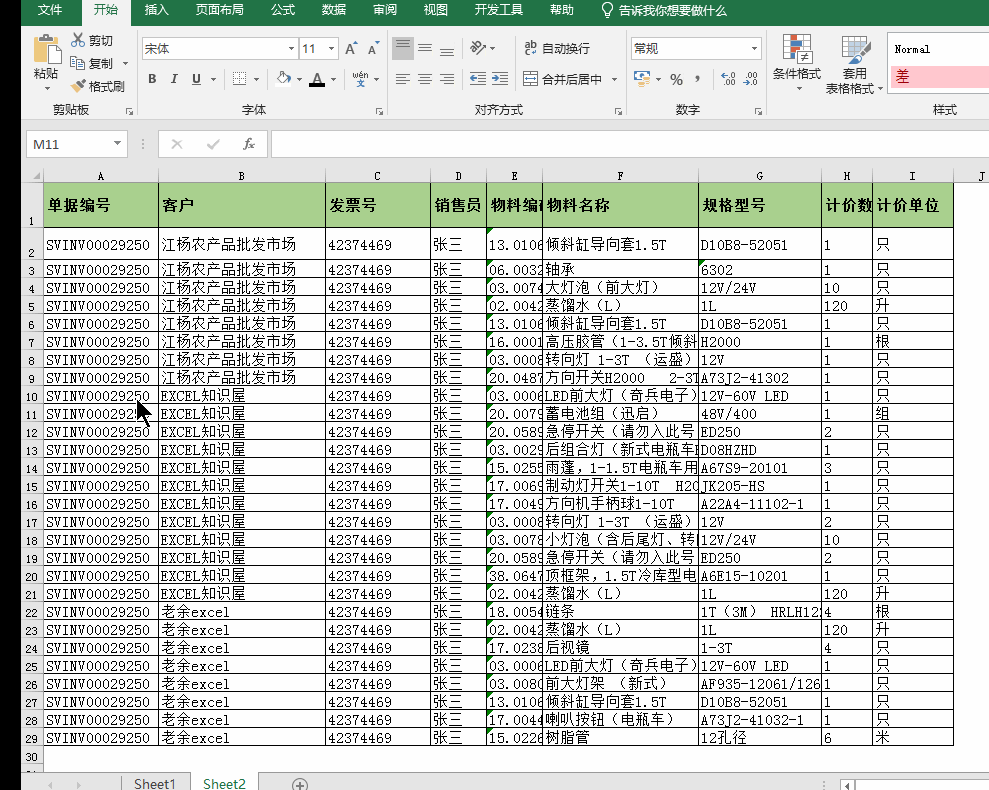Increase font size with the larger A
Viewport: 989px width, 790px height.
point(351,49)
